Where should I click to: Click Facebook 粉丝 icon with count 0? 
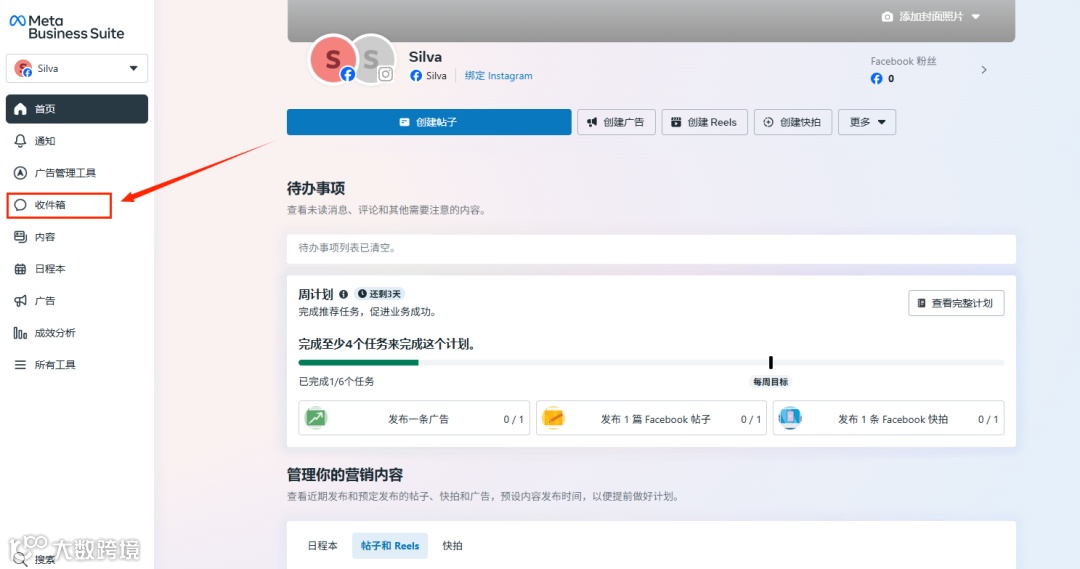[x=876, y=79]
